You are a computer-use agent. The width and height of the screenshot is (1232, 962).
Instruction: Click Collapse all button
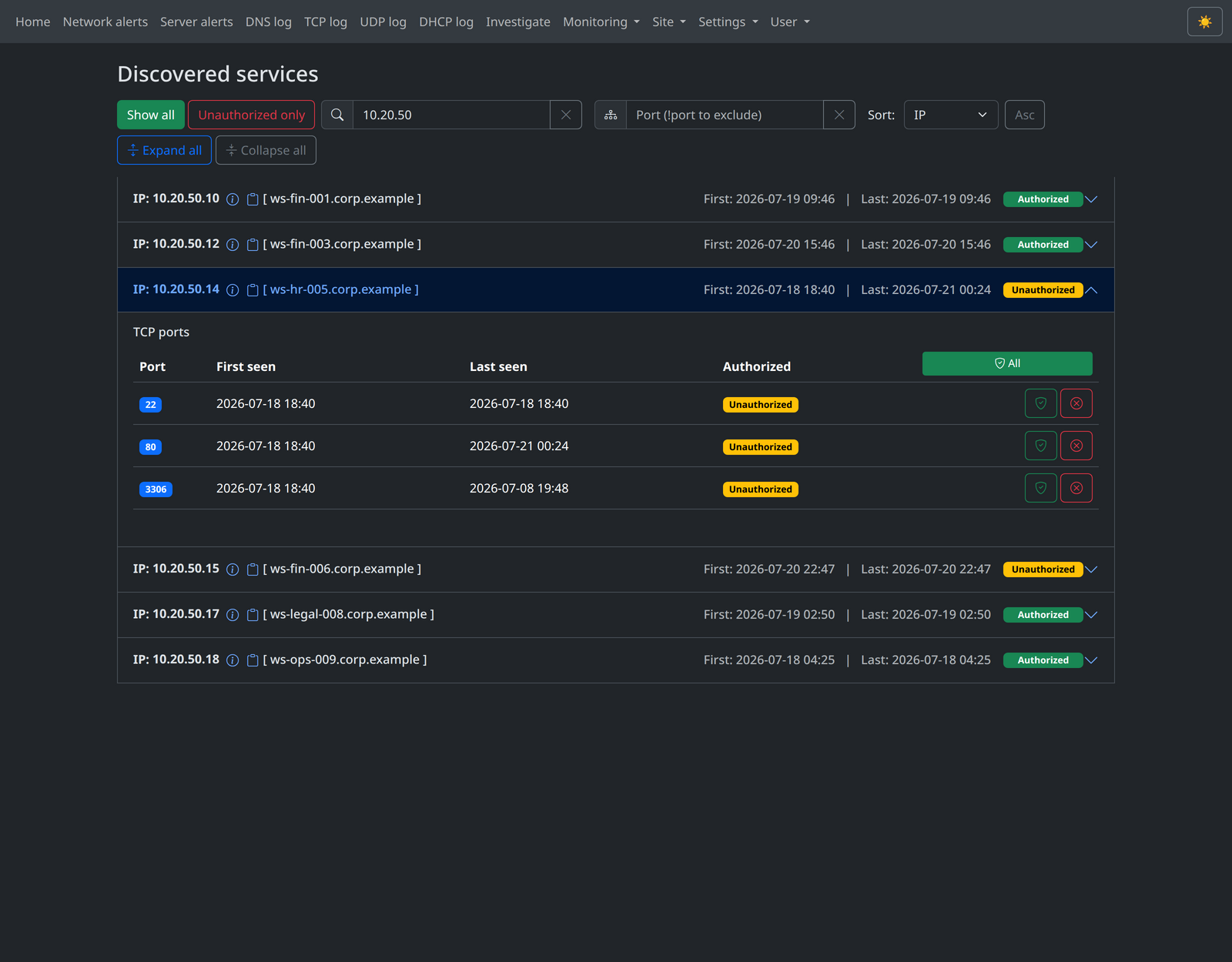tap(266, 150)
